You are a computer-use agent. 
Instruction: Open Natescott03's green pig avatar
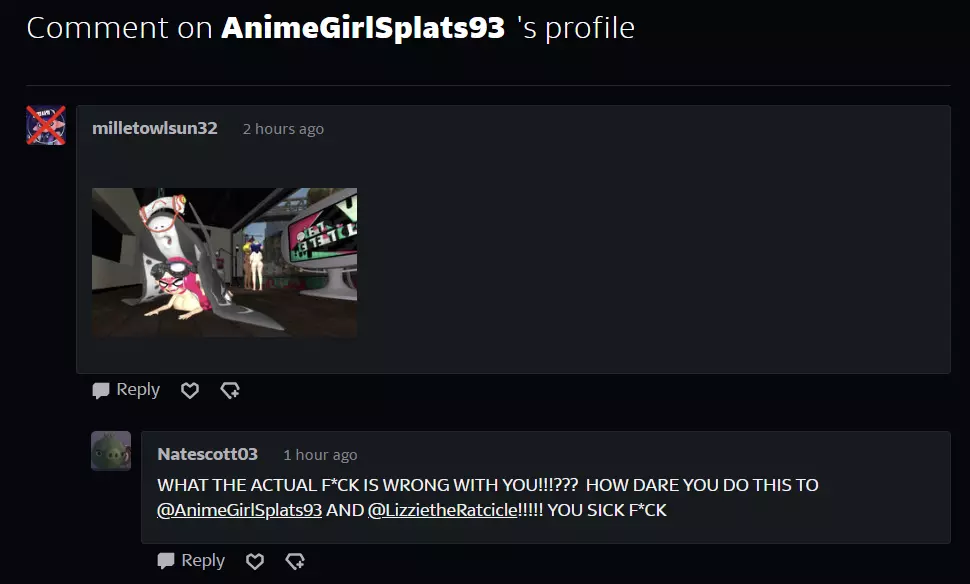[111, 451]
